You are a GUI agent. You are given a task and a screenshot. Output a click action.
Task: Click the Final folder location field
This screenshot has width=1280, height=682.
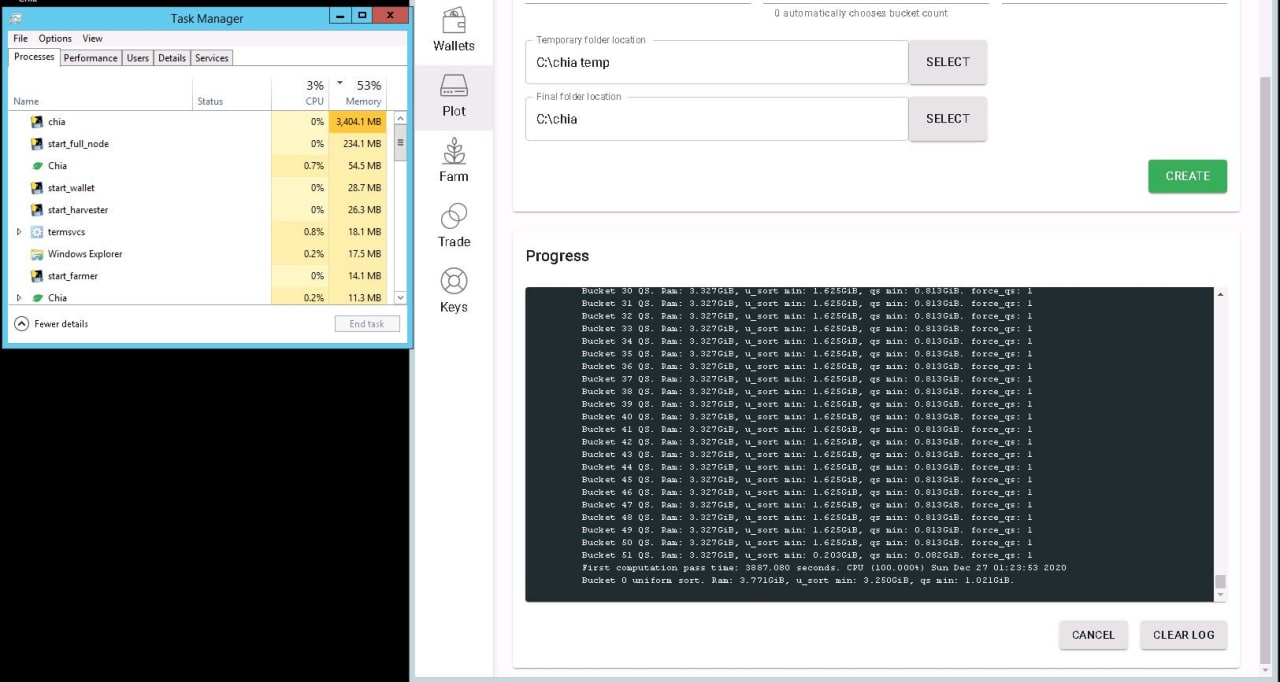tap(716, 119)
